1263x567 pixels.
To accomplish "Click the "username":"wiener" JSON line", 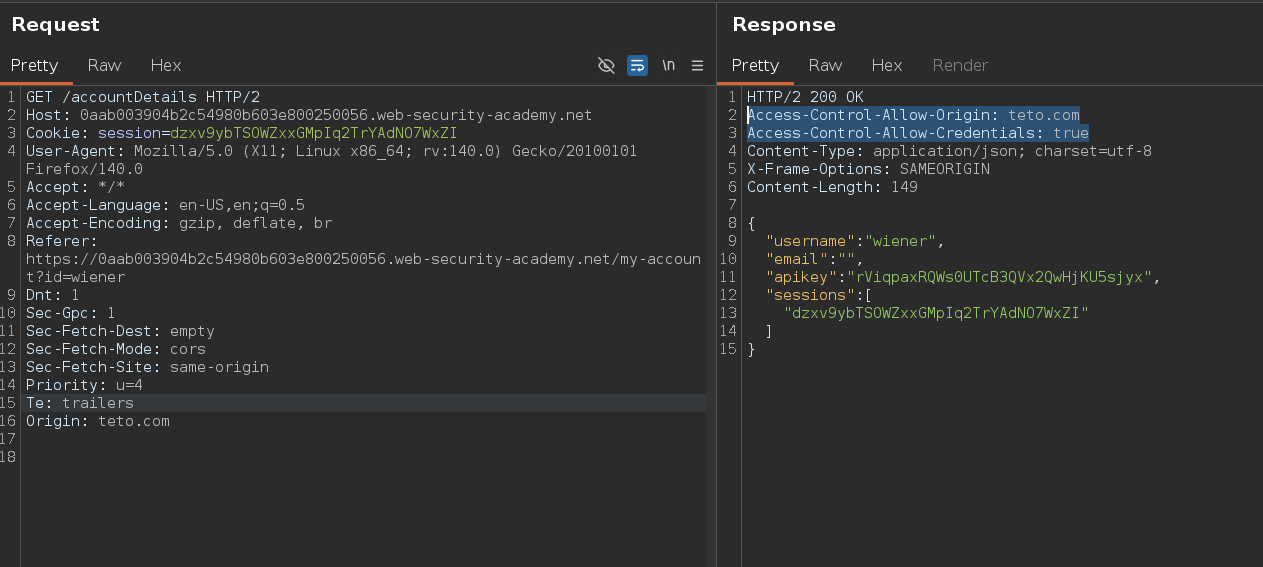I will pyautogui.click(x=855, y=241).
